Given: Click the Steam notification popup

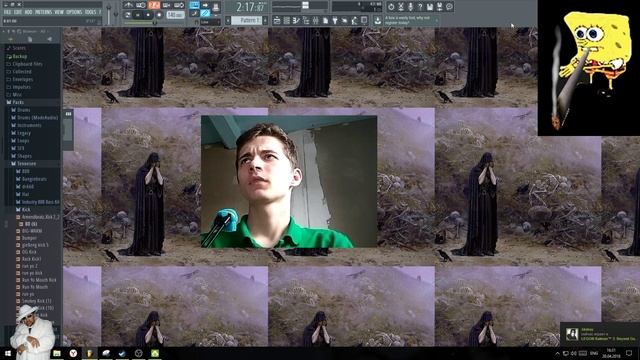Looking at the screenshot, I should [600, 335].
